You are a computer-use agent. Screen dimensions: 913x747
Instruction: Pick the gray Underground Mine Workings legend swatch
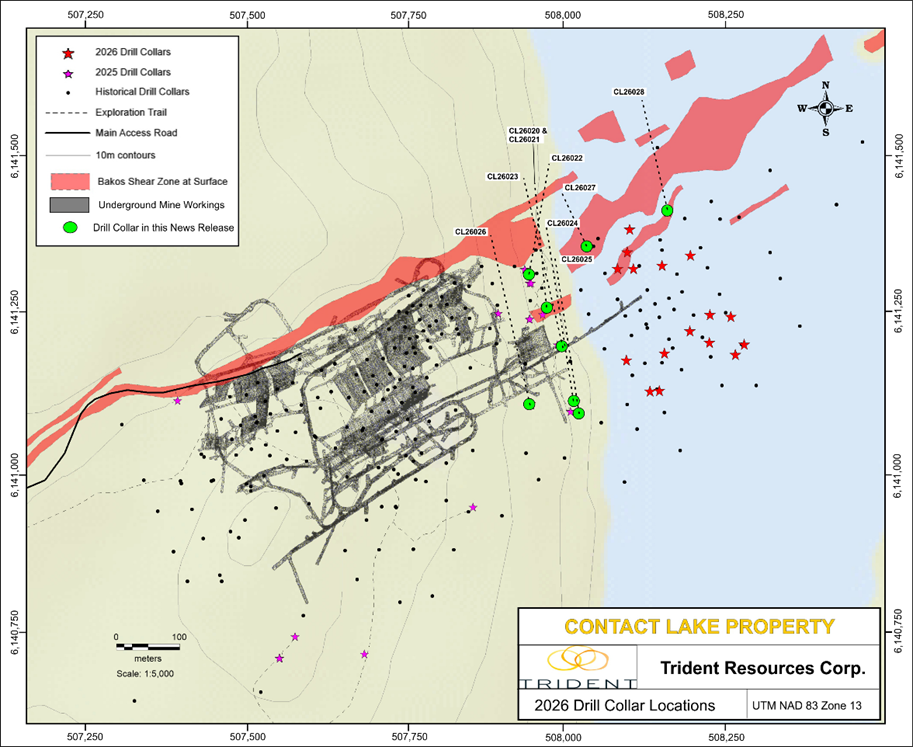tap(68, 205)
